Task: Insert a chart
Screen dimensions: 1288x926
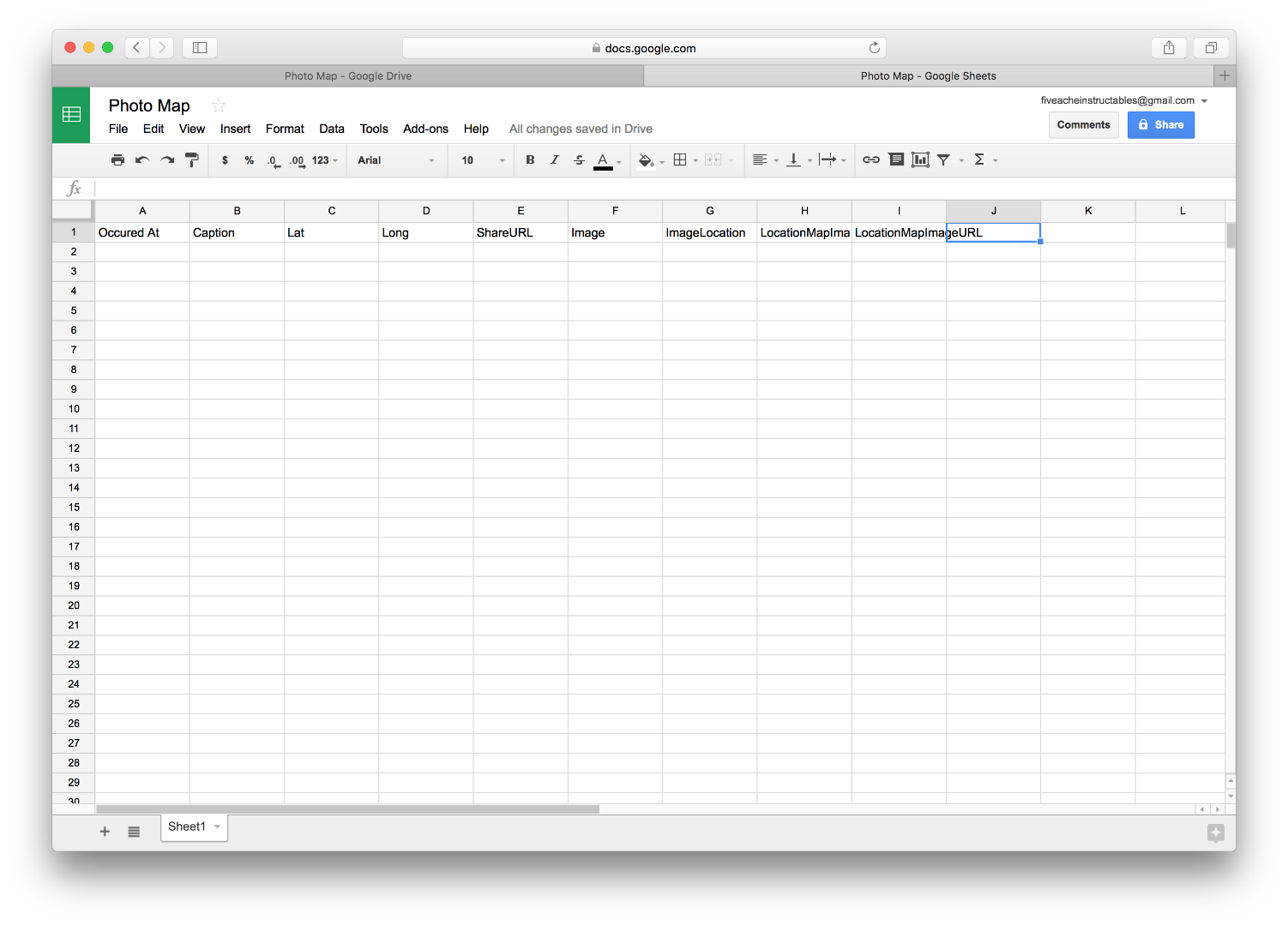Action: (x=920, y=159)
